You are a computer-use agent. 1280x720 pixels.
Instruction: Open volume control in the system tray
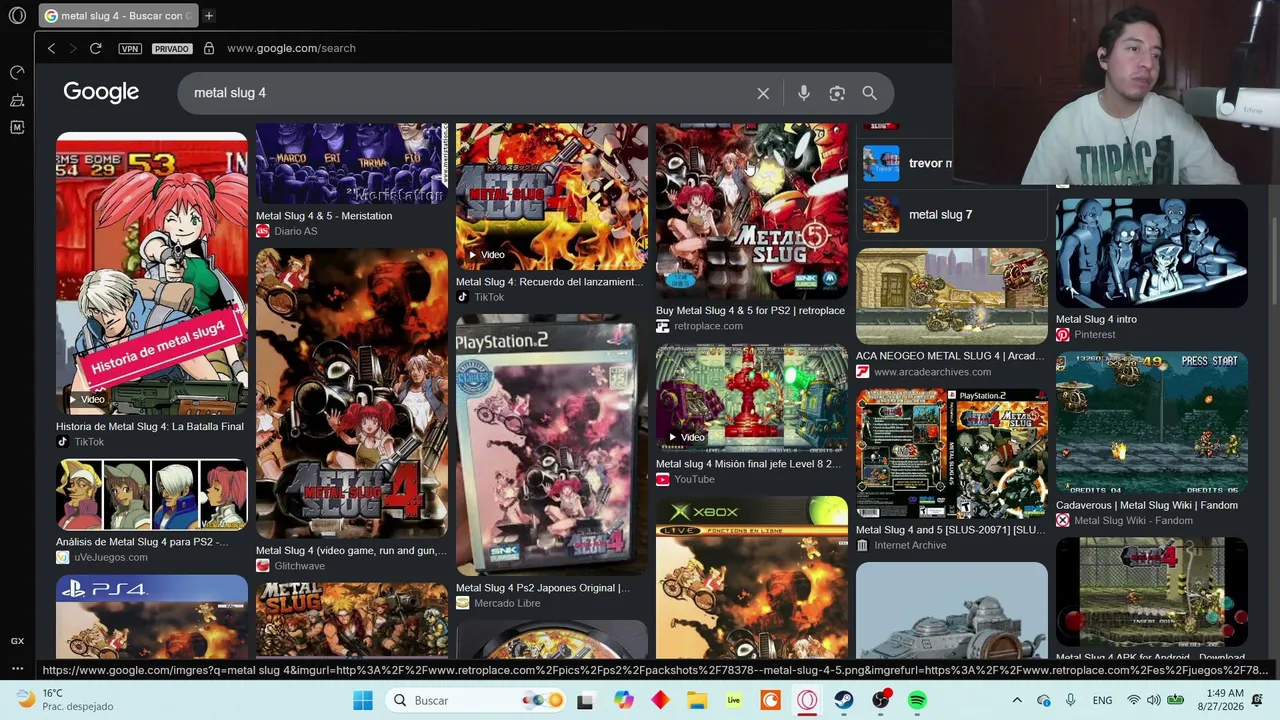(x=1154, y=700)
